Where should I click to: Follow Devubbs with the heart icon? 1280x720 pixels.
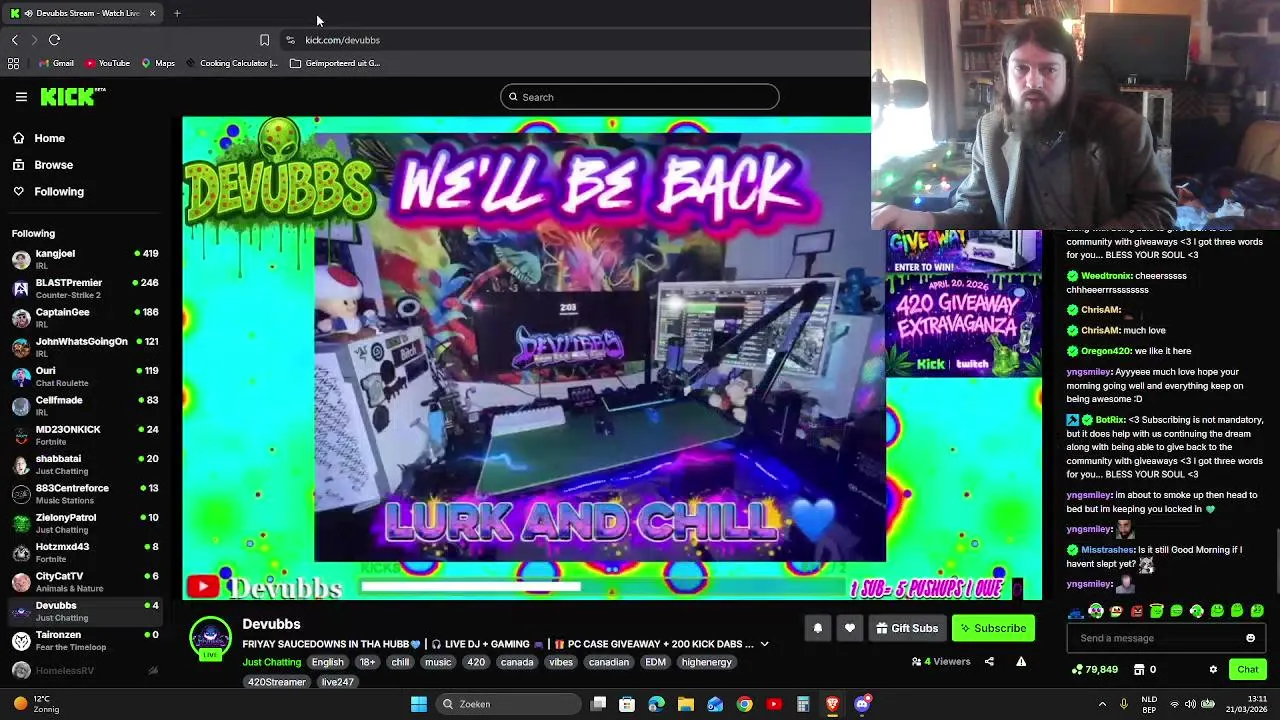pyautogui.click(x=850, y=628)
